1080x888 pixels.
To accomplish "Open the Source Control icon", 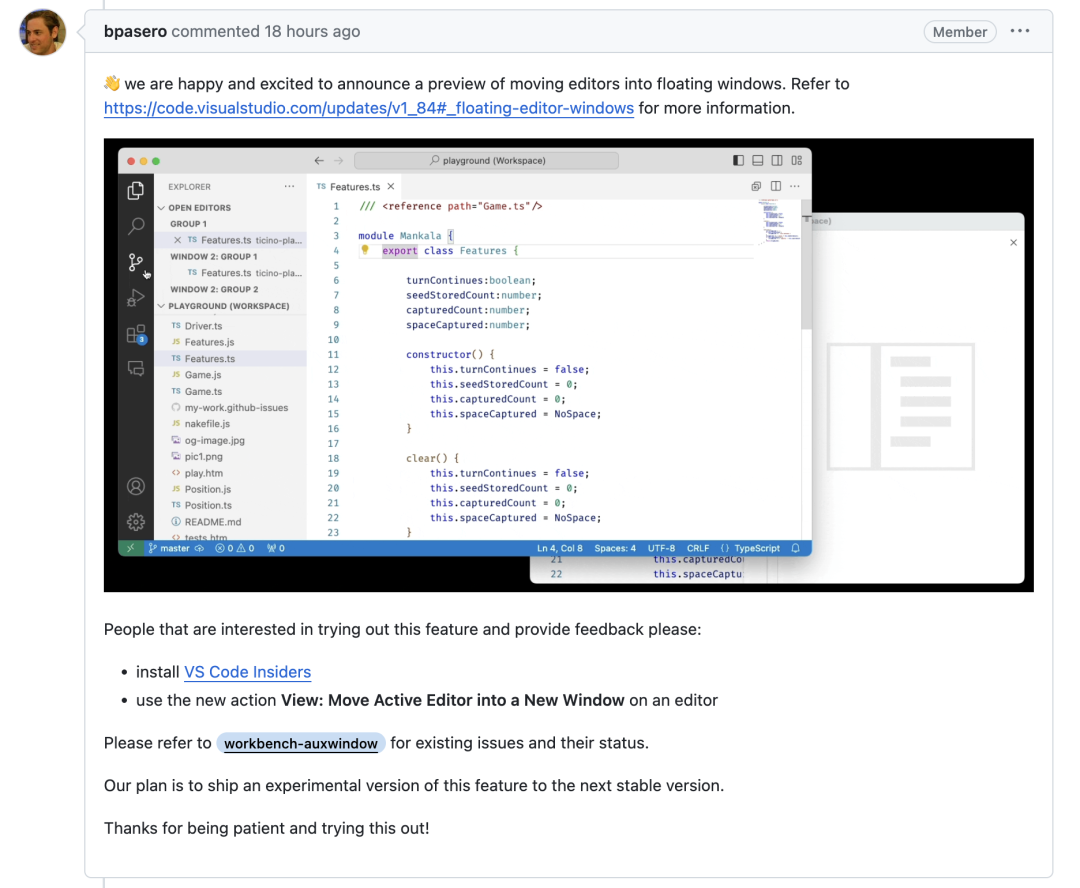I will pos(136,262).
